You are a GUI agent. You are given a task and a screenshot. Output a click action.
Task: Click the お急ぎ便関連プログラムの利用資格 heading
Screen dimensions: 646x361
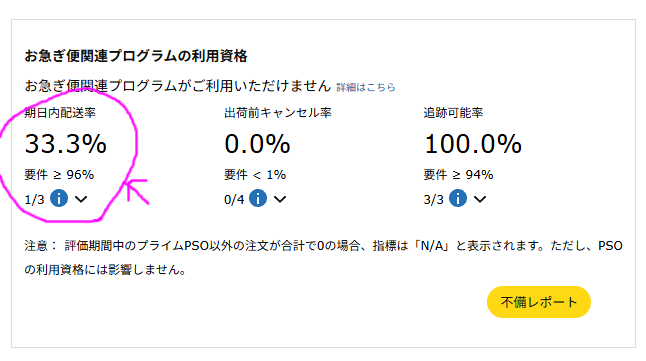136,56
